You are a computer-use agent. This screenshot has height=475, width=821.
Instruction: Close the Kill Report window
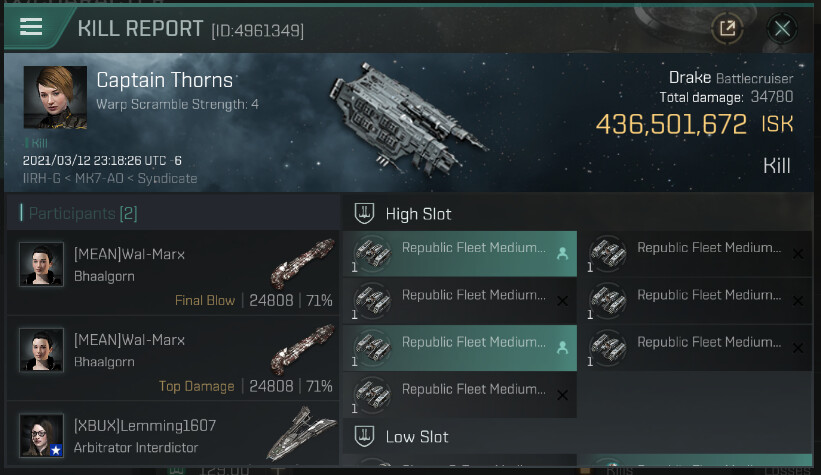782,28
